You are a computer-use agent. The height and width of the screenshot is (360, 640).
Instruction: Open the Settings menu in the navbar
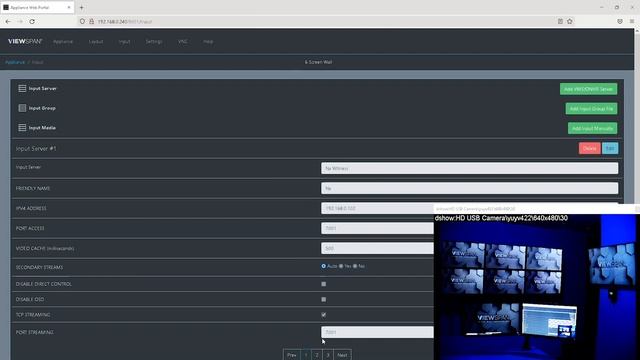pos(154,42)
